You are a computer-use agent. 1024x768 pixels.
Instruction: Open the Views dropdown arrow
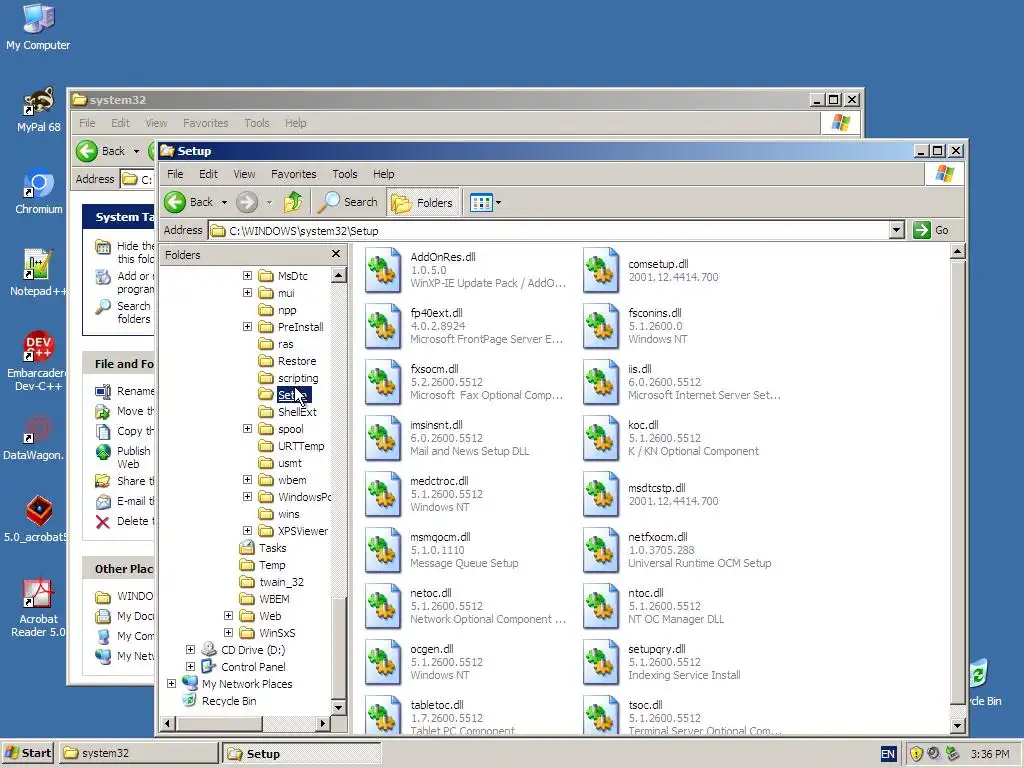498,202
